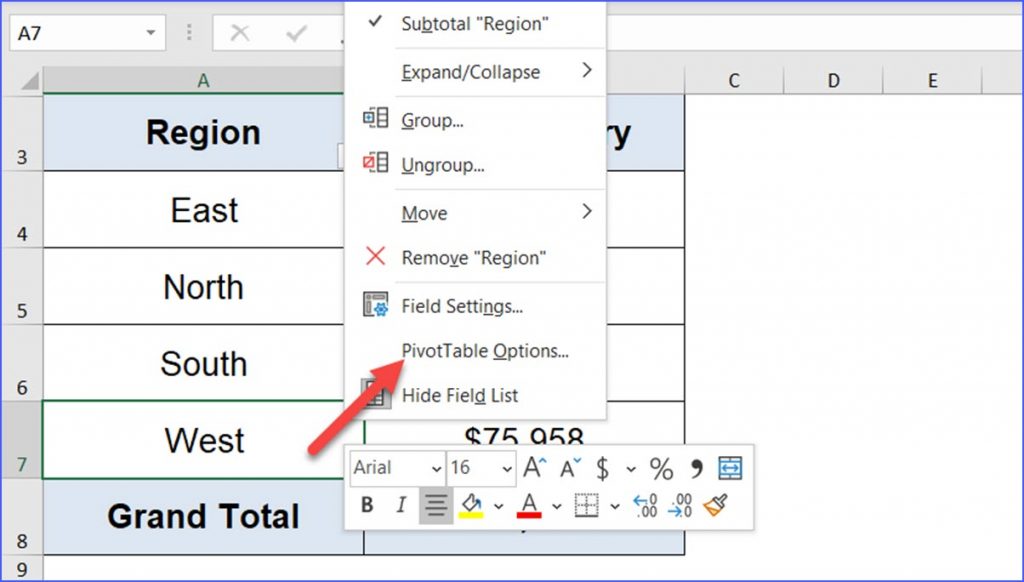This screenshot has height=582, width=1024.
Task: Toggle Italic formatting on mini toolbar
Action: point(401,504)
